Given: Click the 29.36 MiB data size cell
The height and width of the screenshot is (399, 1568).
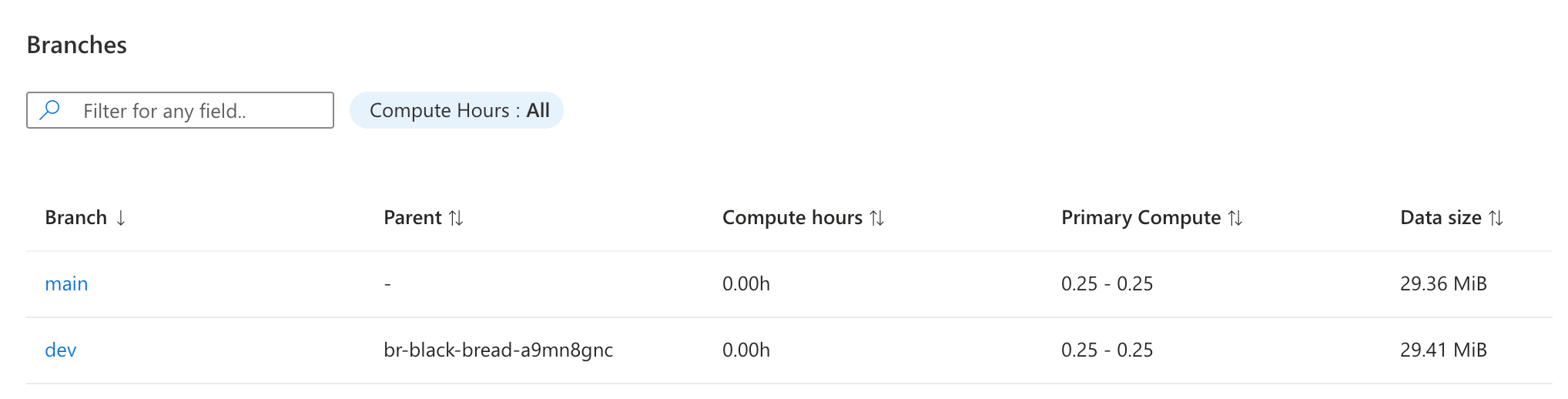Looking at the screenshot, I should pyautogui.click(x=1443, y=284).
